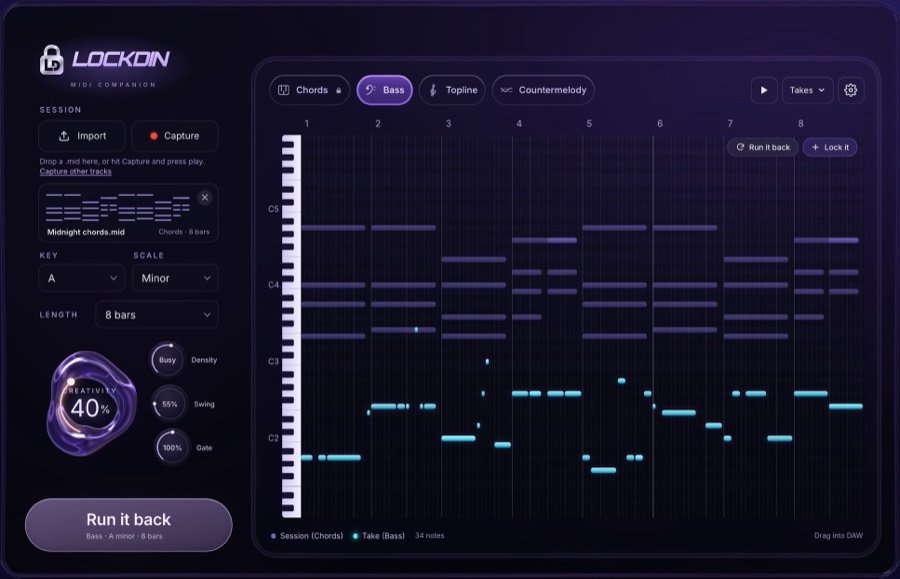Expand the Key dropdown showing A

(x=82, y=278)
